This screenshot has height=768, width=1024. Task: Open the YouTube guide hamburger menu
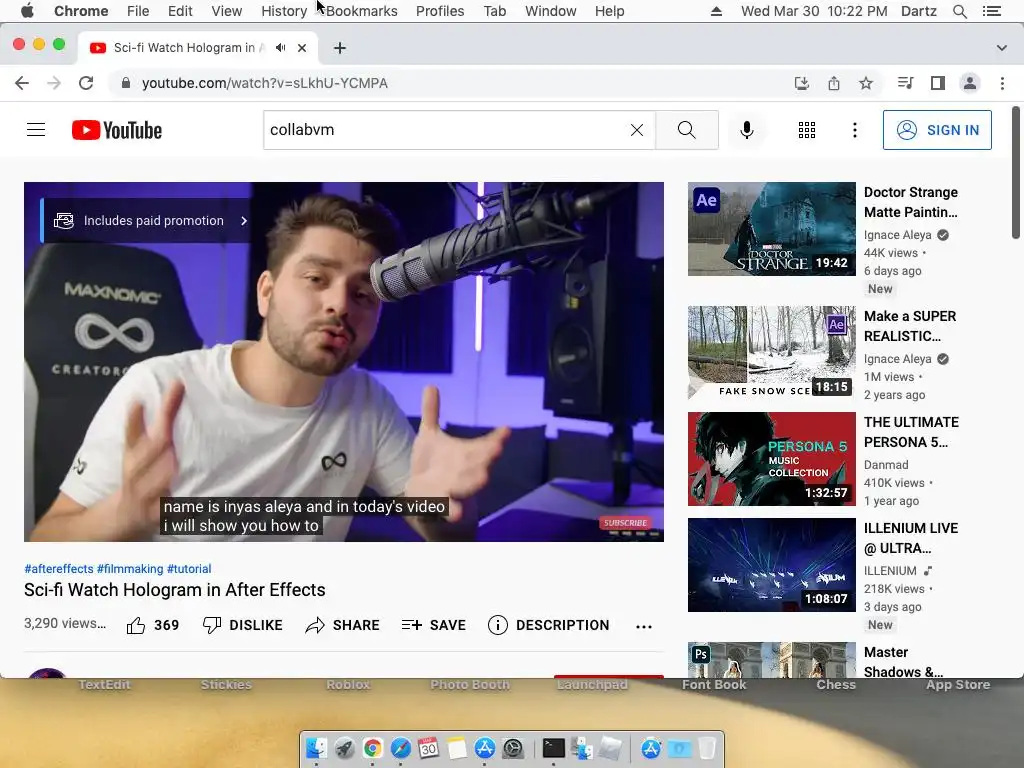click(36, 130)
